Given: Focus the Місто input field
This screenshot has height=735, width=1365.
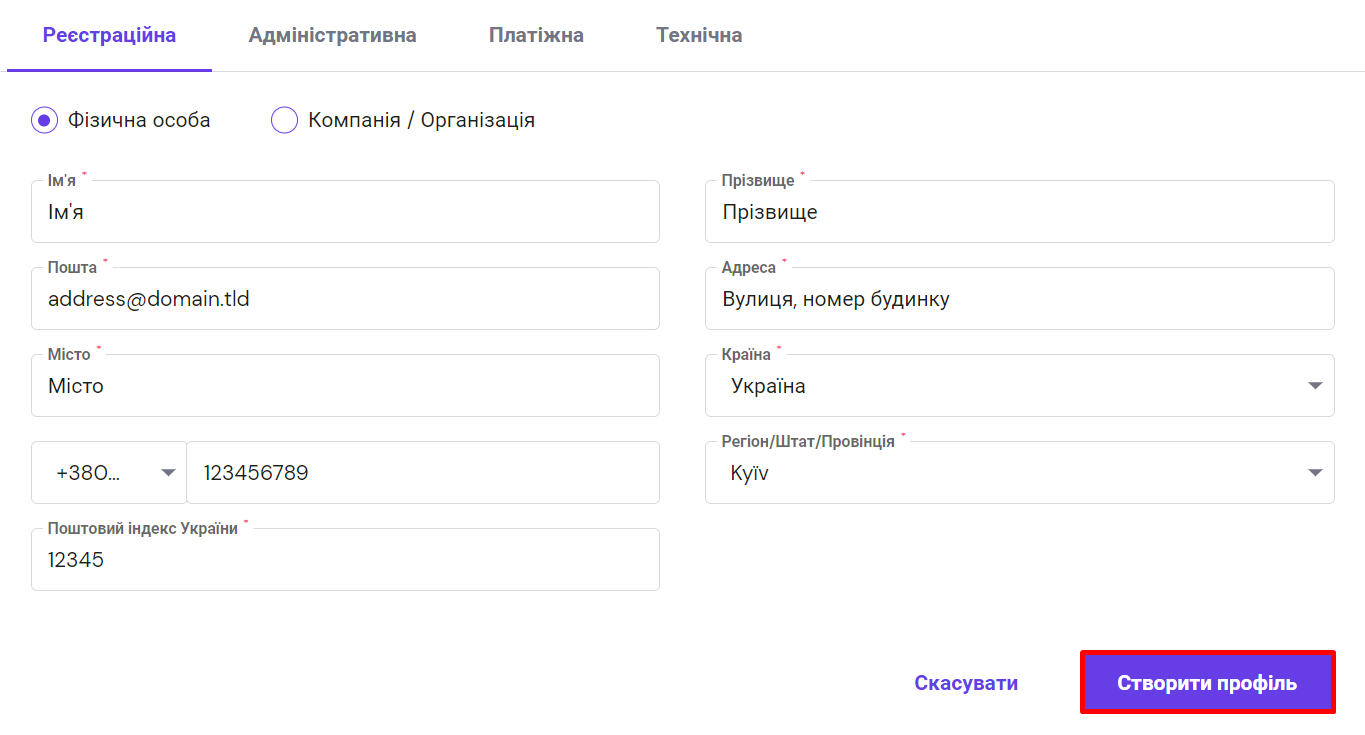Looking at the screenshot, I should click(345, 386).
